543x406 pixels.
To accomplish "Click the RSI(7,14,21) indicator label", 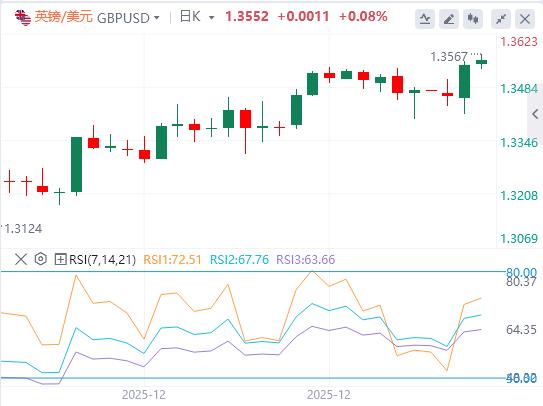I will click(103, 259).
